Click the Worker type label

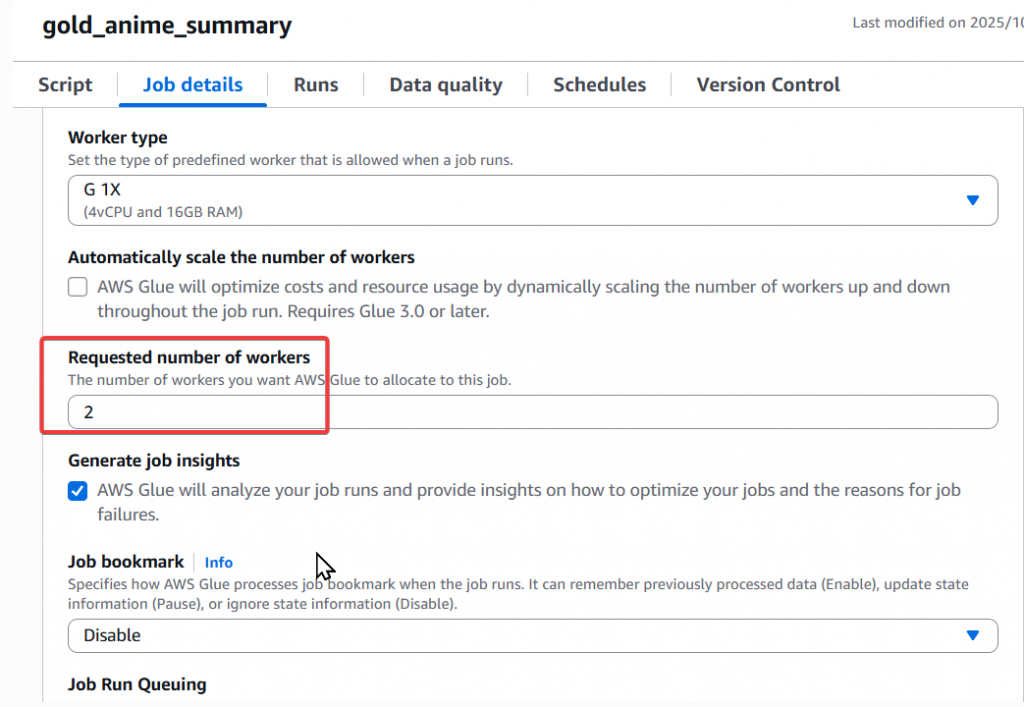click(x=118, y=138)
